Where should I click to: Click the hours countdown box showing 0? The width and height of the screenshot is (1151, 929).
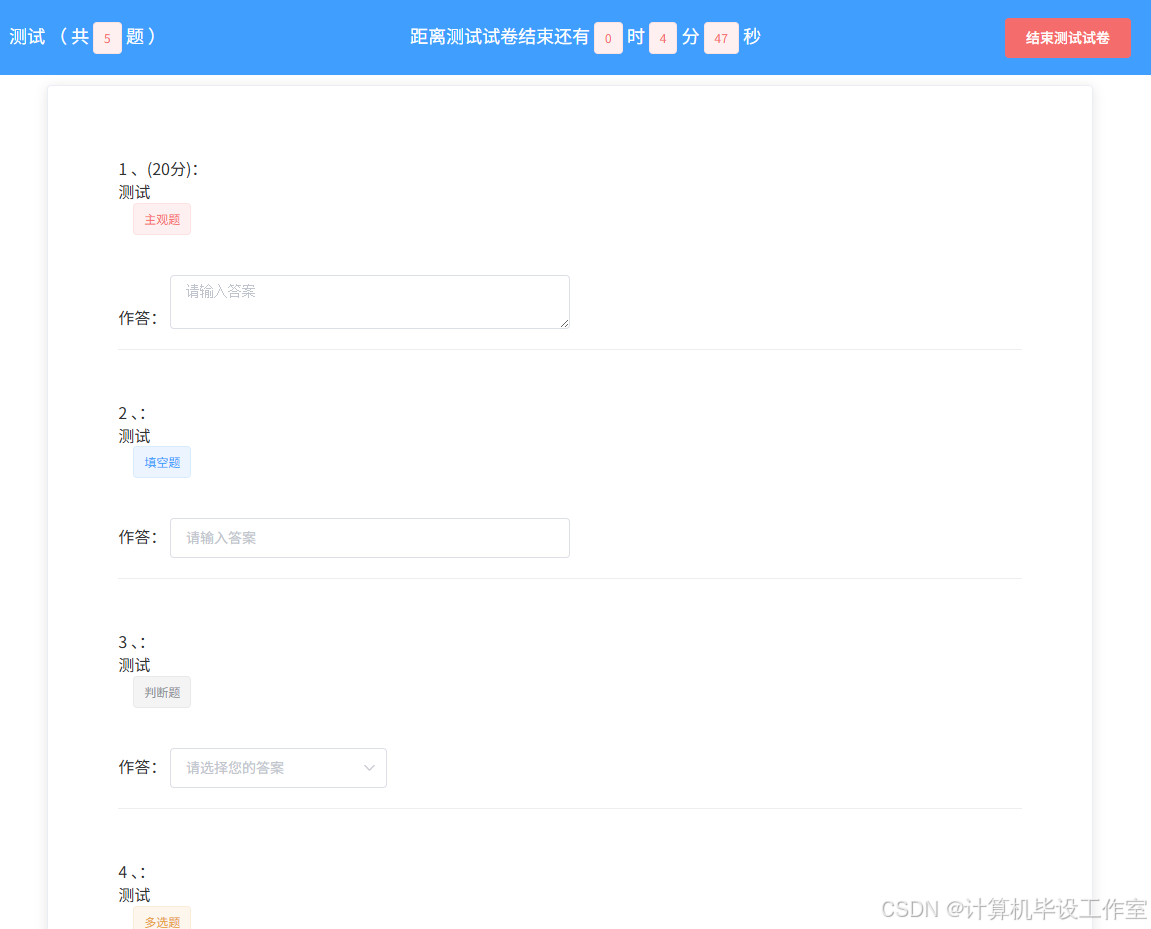click(x=608, y=38)
